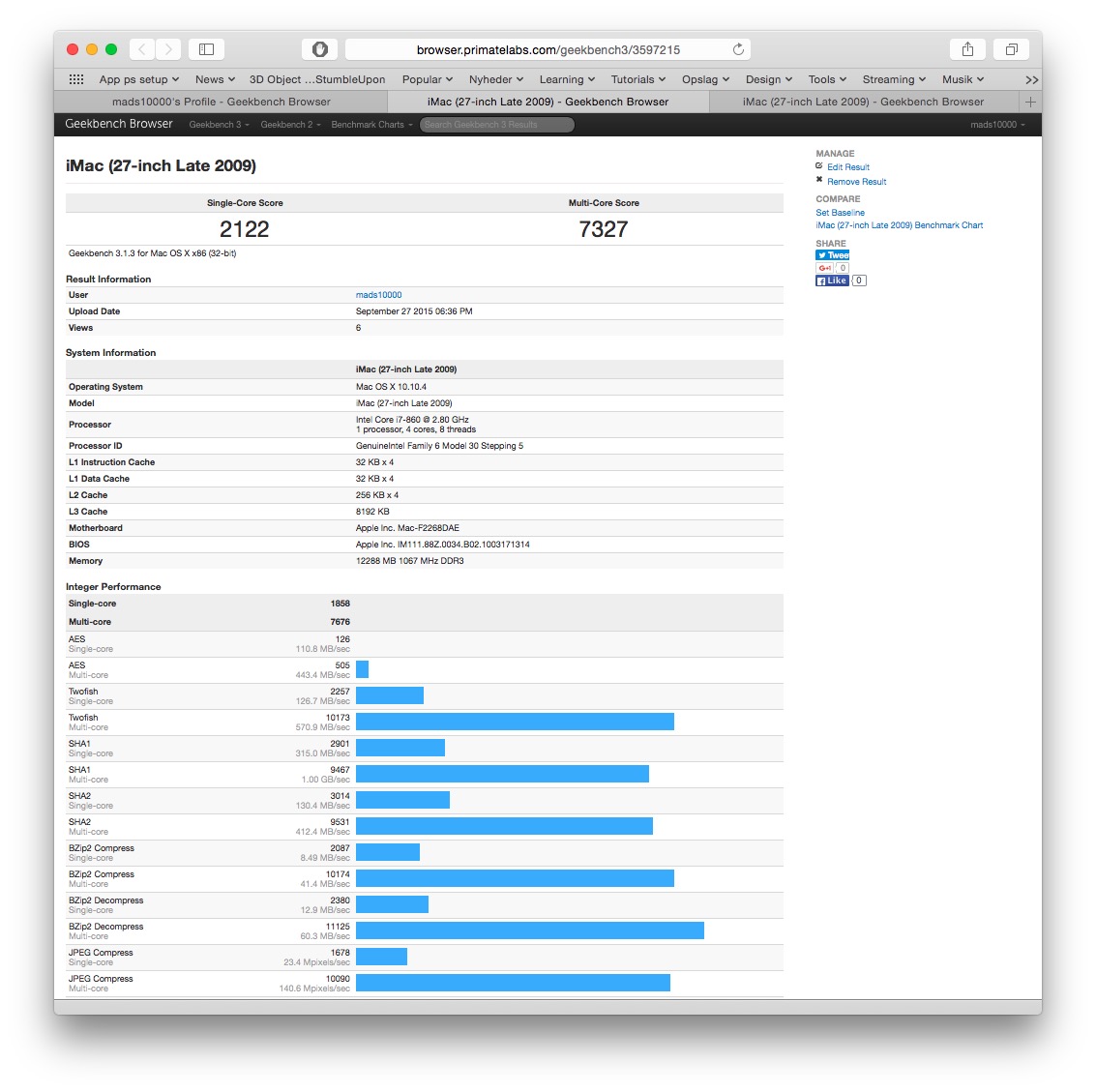
Task: Click the Apple Inc. Mac-F2268DAE motherboard value
Action: [407, 528]
